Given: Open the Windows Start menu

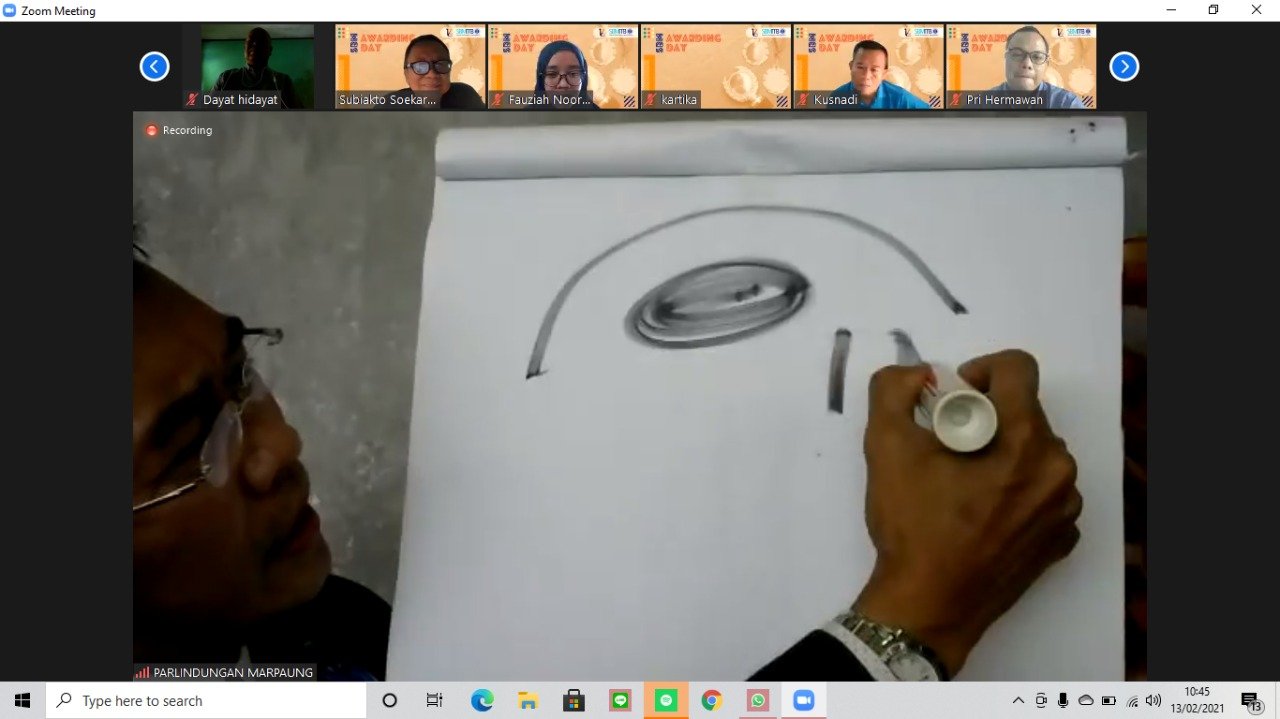Looking at the screenshot, I should click(22, 700).
